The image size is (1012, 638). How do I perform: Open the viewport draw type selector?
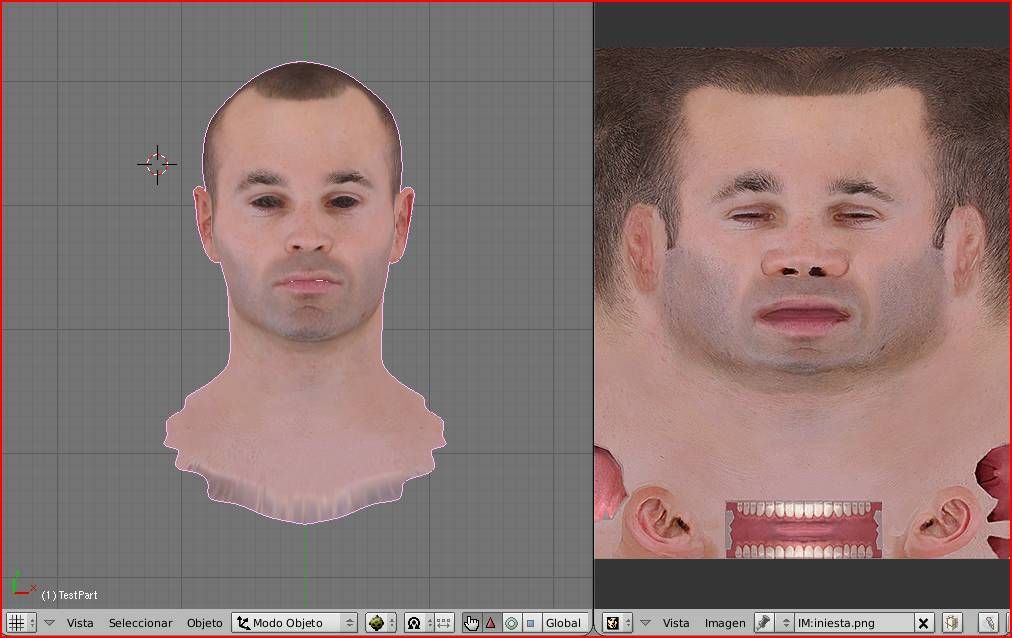(380, 623)
